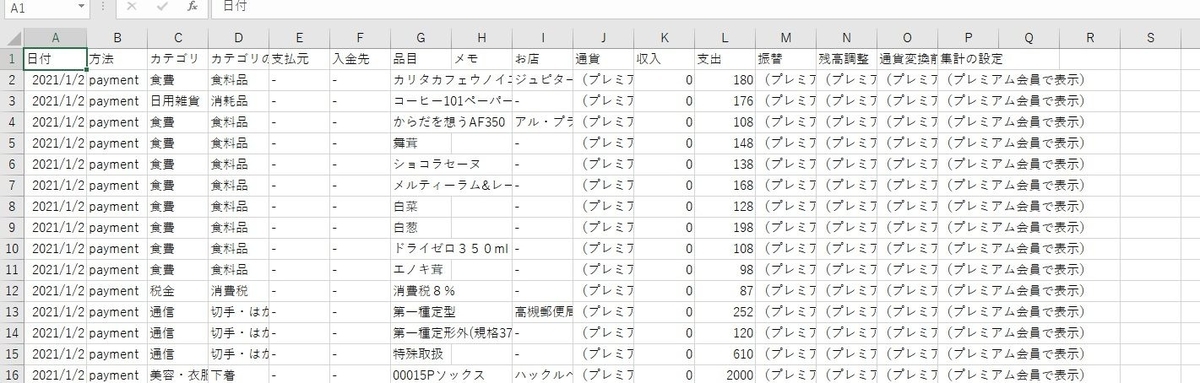
Task: Click the エノキ茸 item cell
Action: [421, 269]
